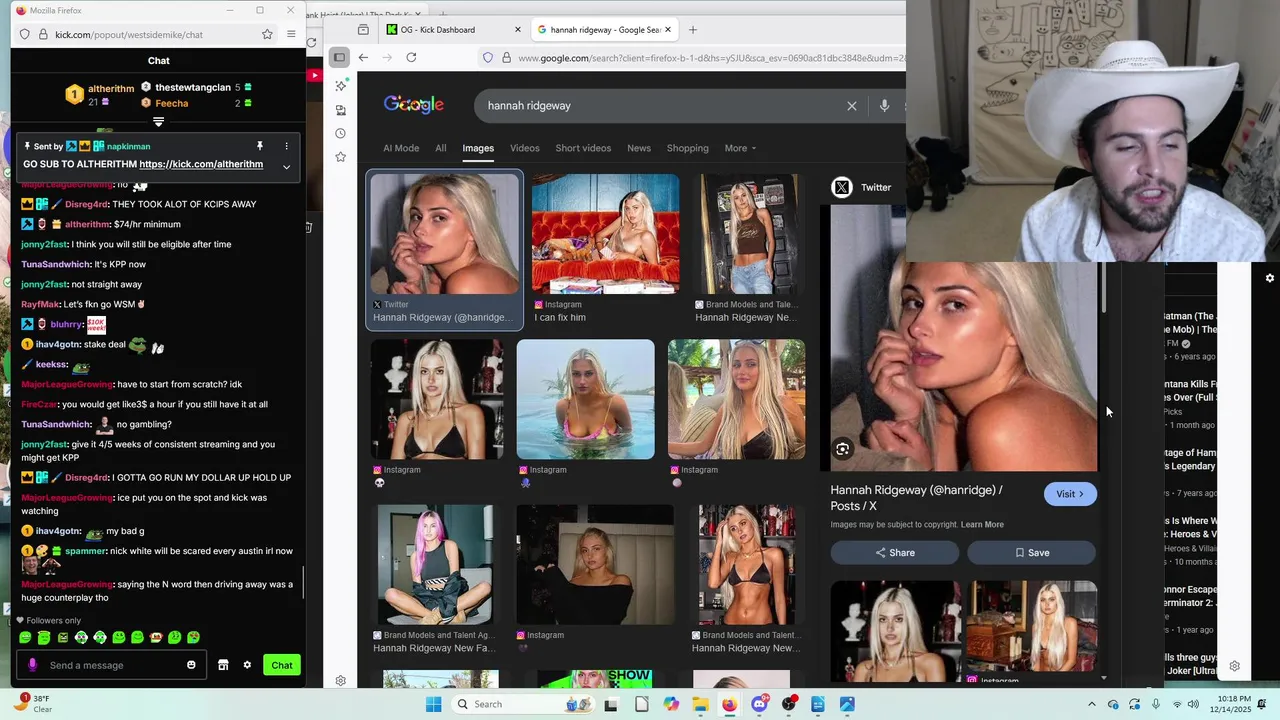The height and width of the screenshot is (720, 1280).
Task: Save the image with Save button
Action: (1031, 552)
